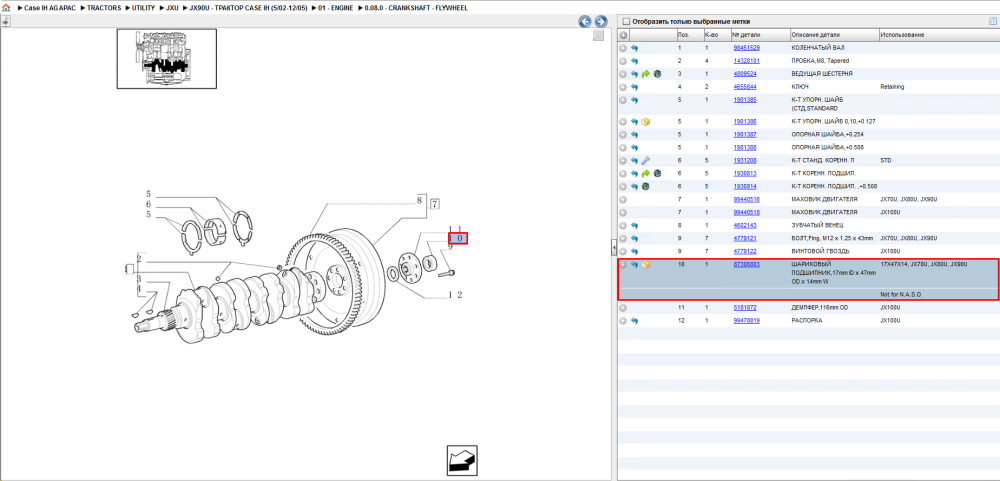This screenshot has height=481, width=1000.
Task: Go to the Home icon in breadcrumb
Action: [6, 8]
